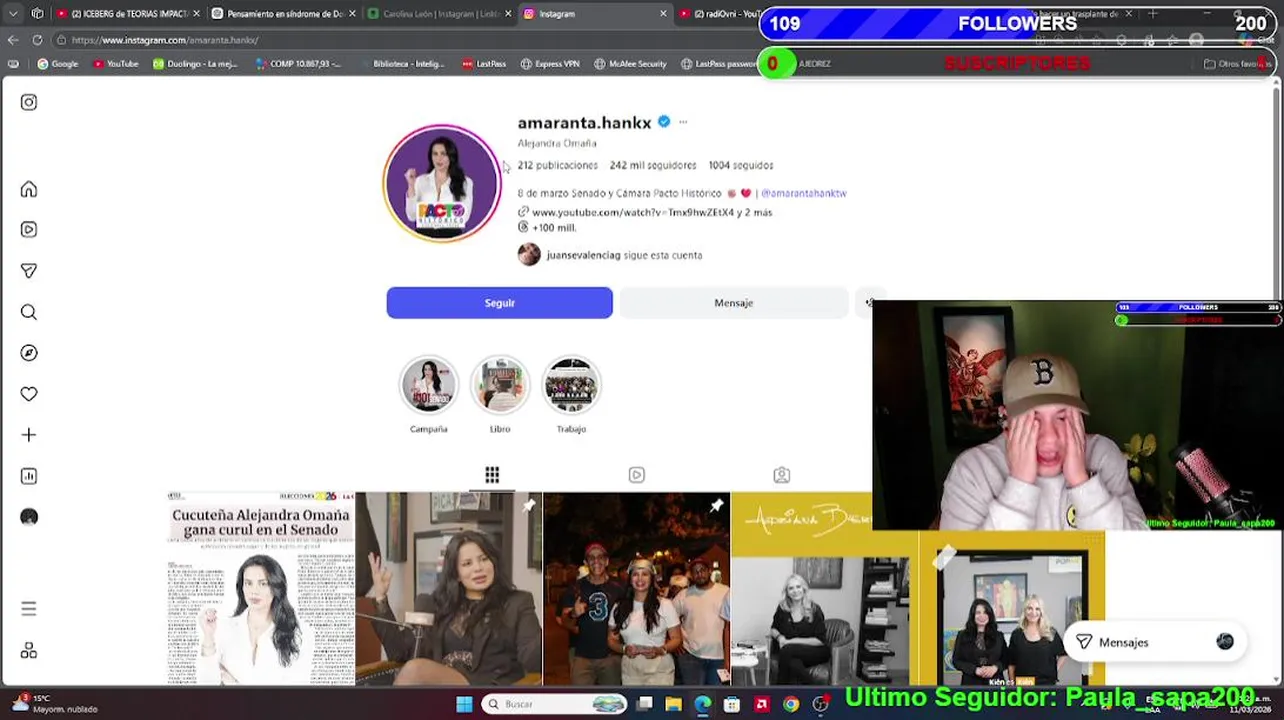
Task: Click the browser back arrow
Action: 13,40
